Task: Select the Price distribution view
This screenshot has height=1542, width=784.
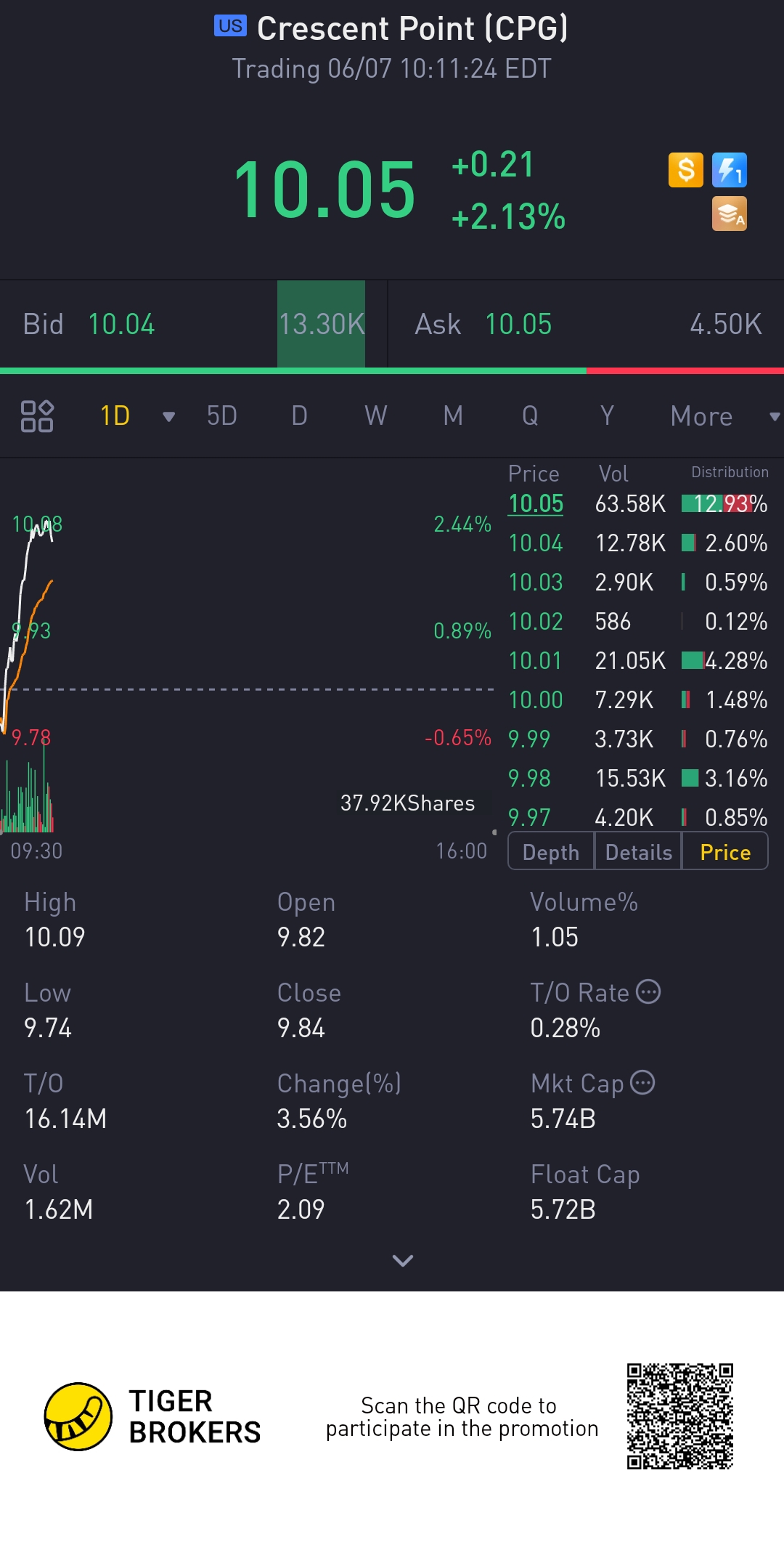Action: point(724,852)
